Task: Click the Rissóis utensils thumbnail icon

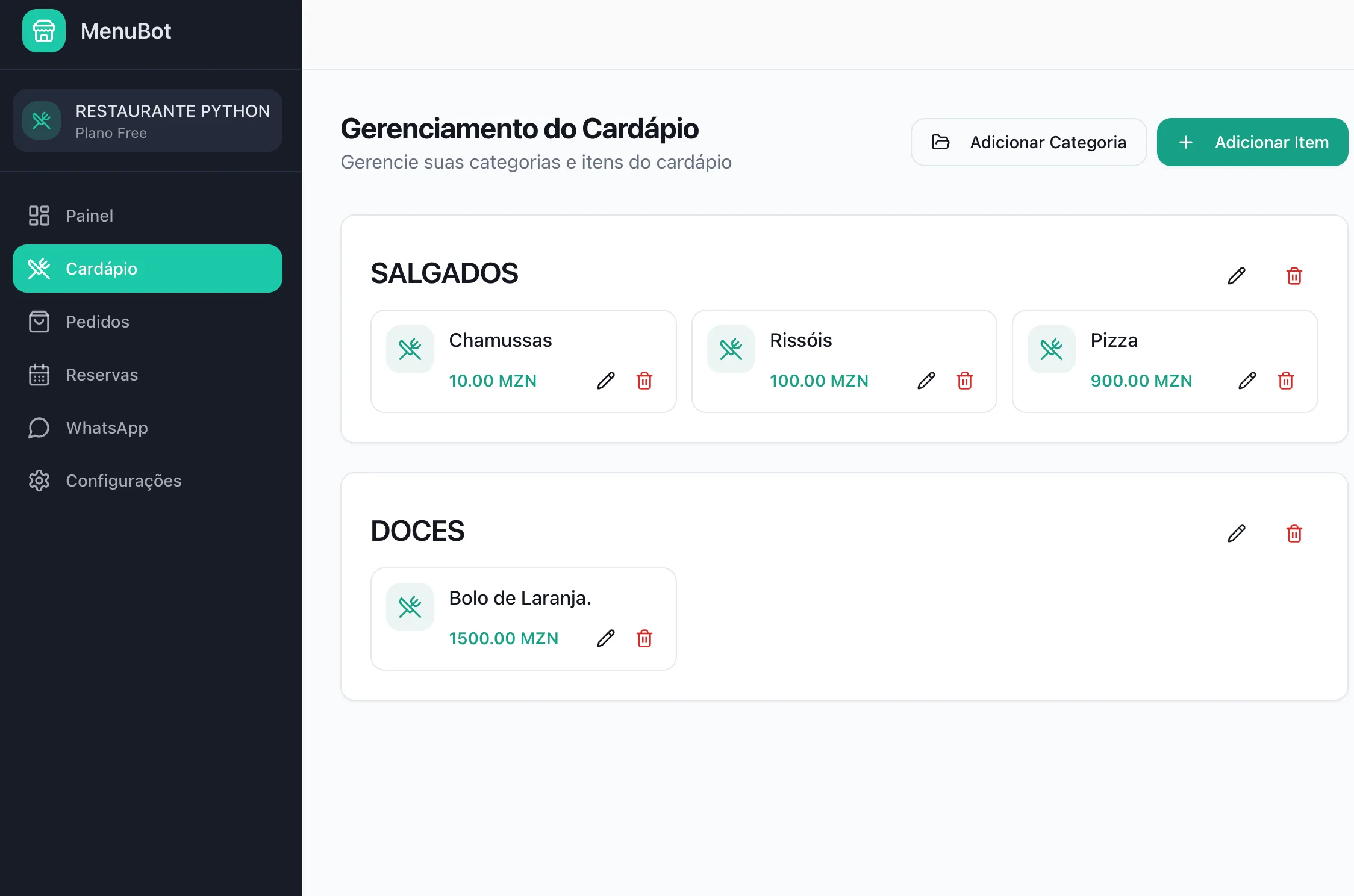Action: click(x=731, y=349)
